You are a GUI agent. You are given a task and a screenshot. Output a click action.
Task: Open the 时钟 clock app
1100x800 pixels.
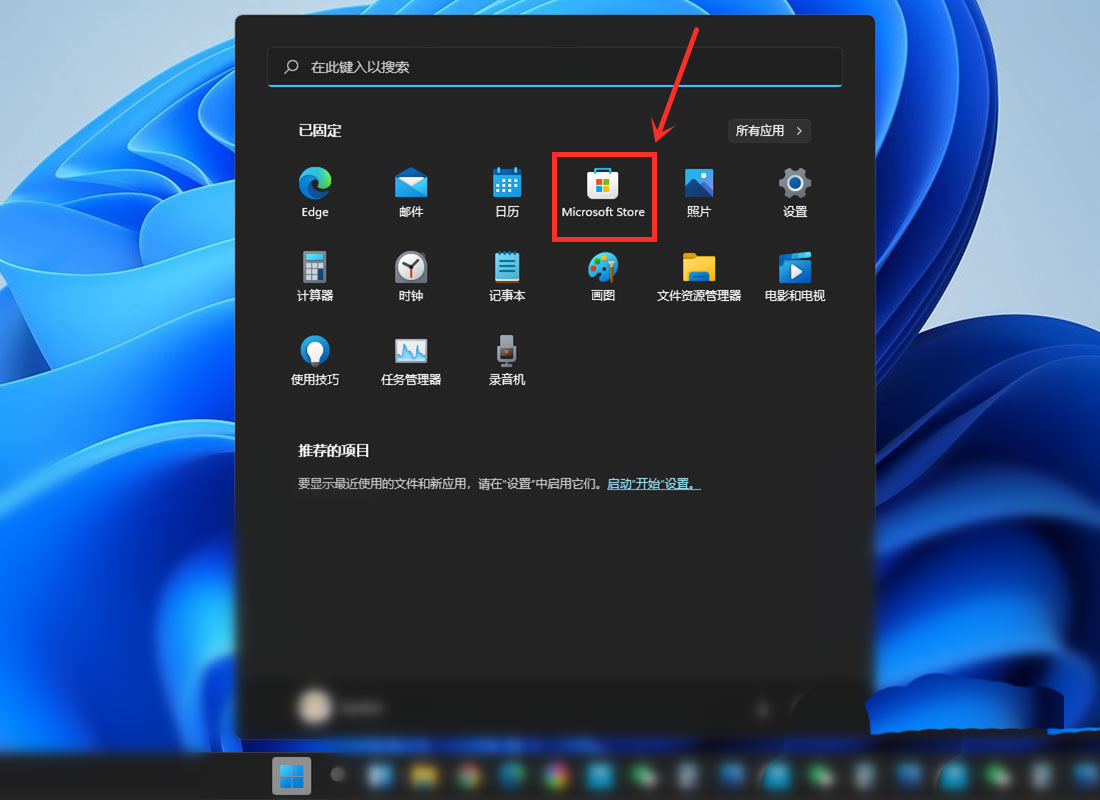coord(411,276)
